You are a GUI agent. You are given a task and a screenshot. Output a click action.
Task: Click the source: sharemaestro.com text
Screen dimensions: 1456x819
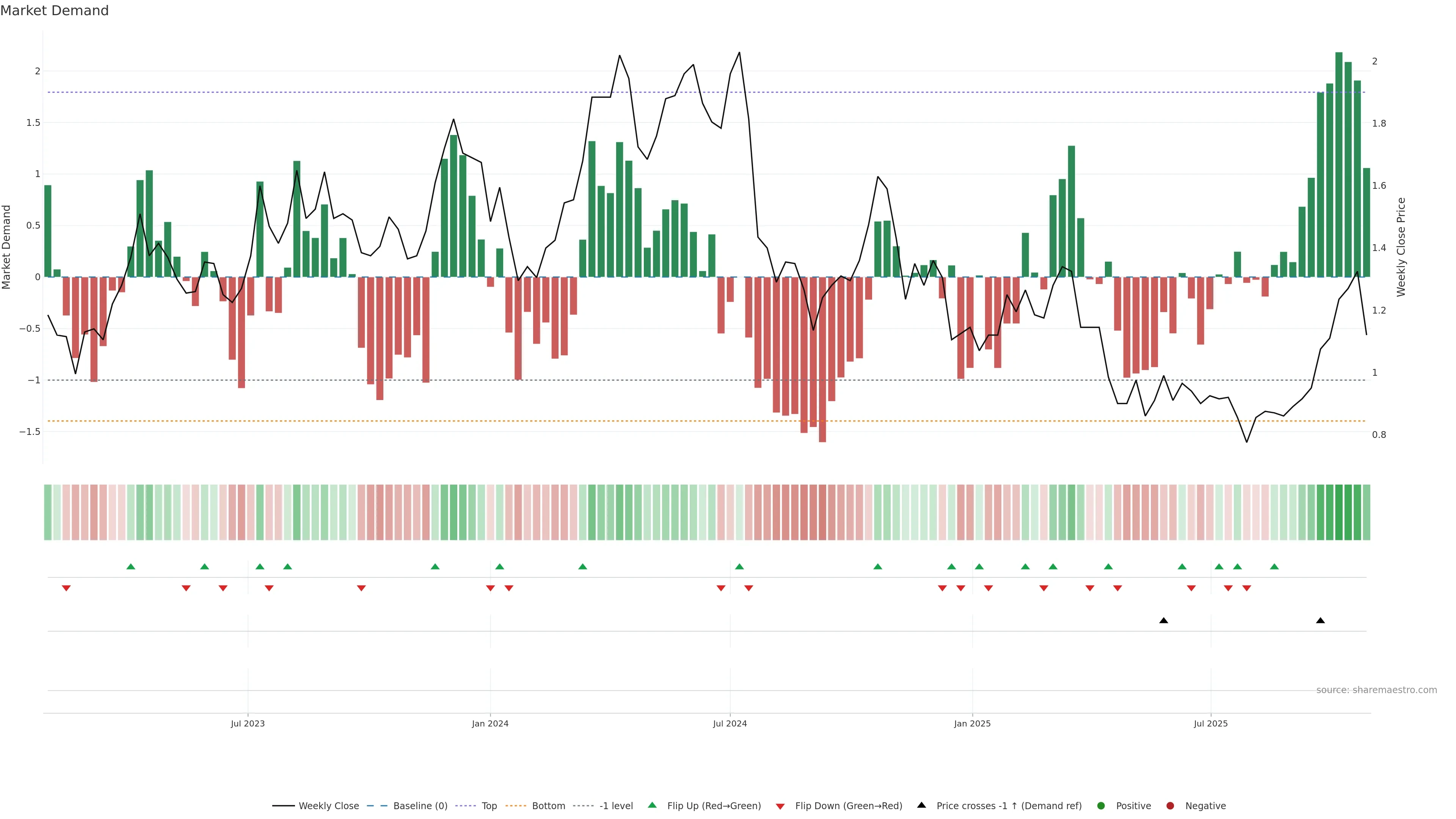1376,690
